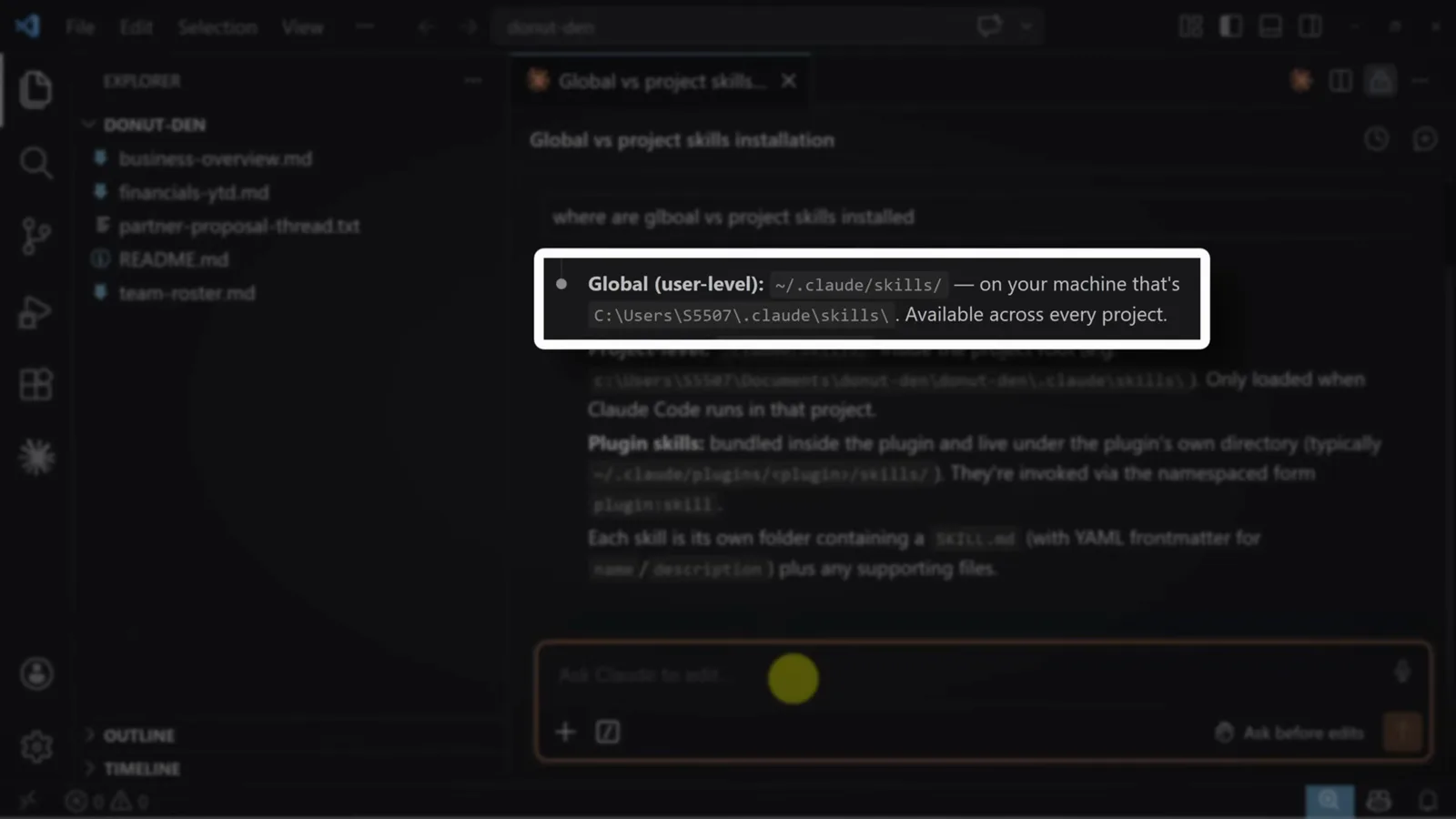The height and width of the screenshot is (819, 1456).
Task: Open team-roster.md file
Action: 187,293
